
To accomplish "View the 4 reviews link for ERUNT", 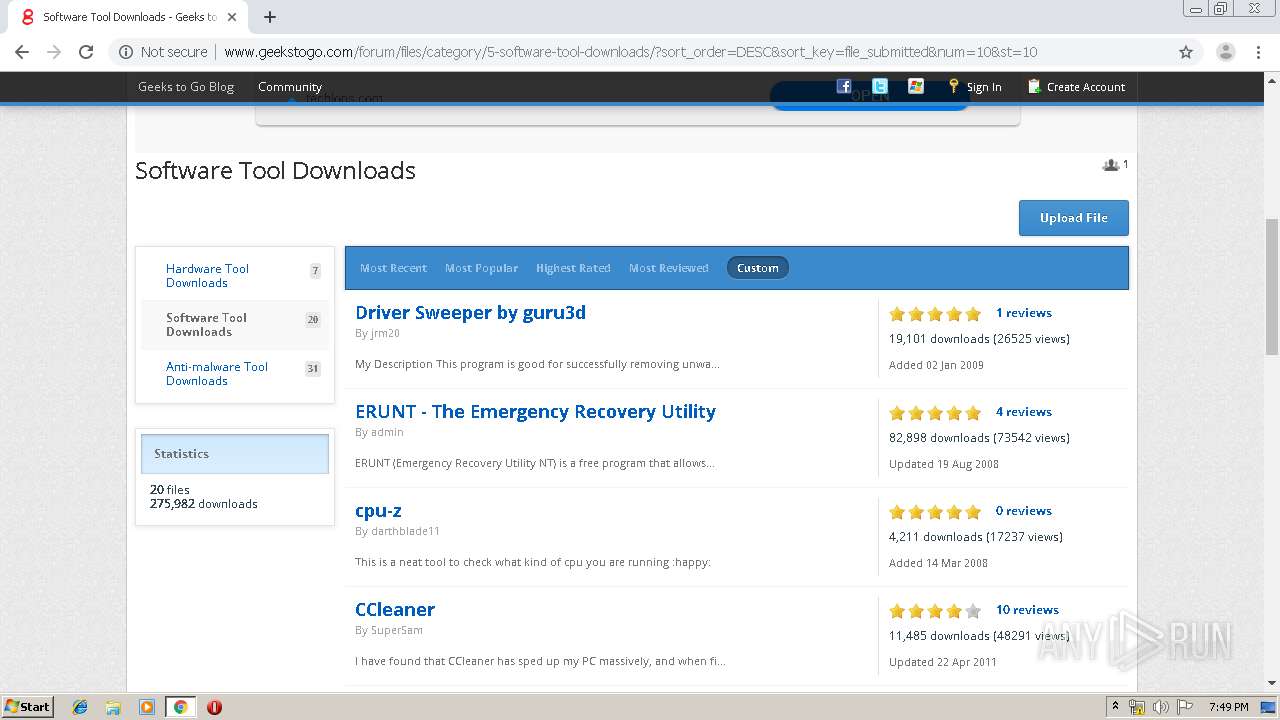I will 1023,412.
